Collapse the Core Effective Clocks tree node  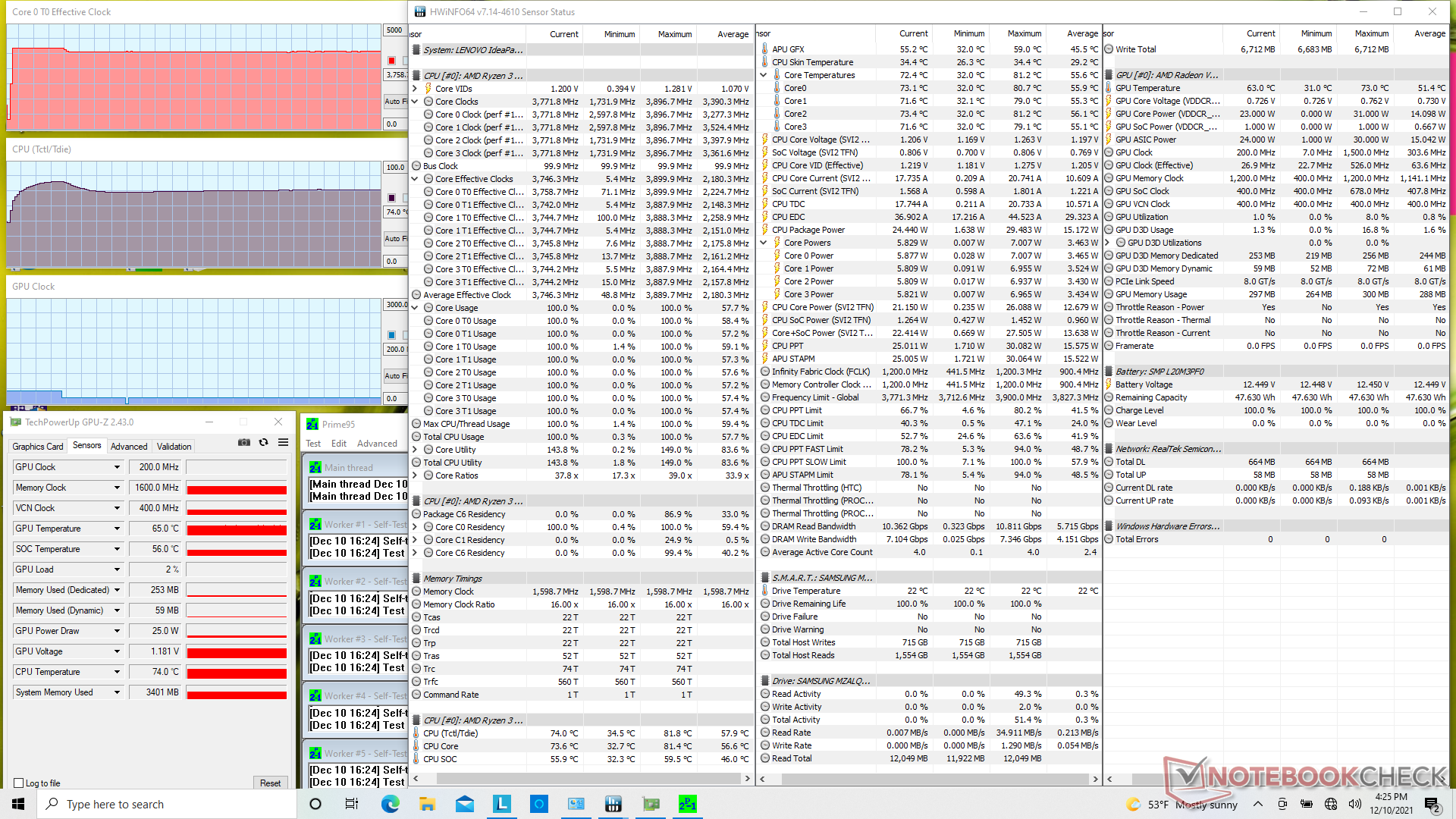point(415,179)
